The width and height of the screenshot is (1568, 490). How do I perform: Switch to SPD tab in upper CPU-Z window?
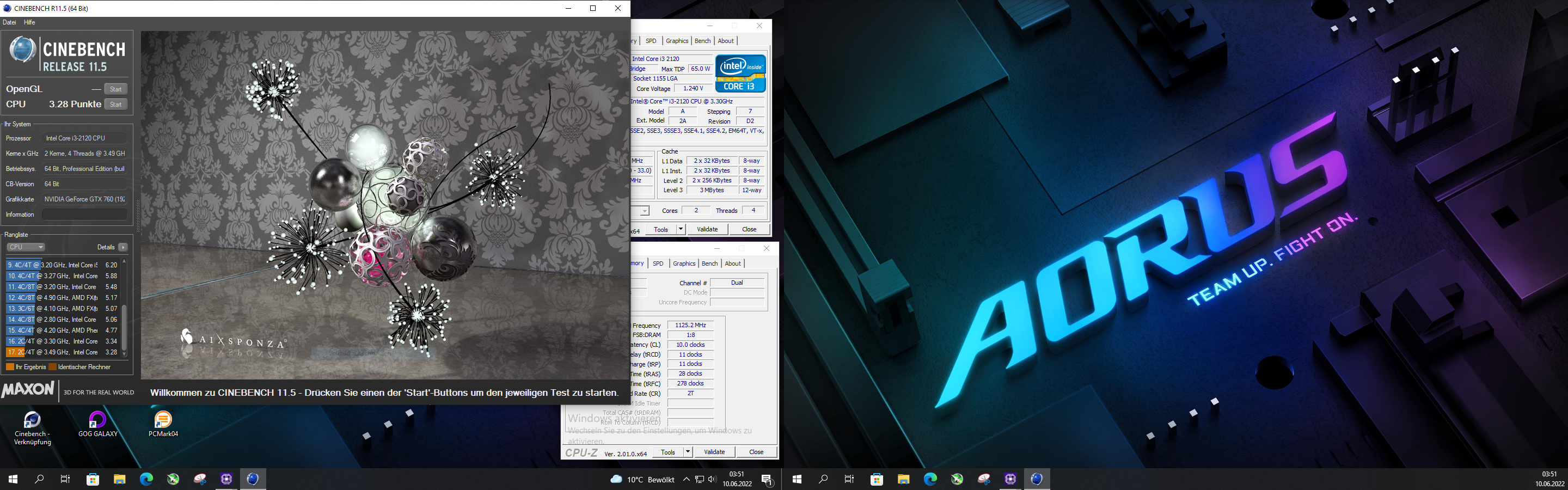pyautogui.click(x=651, y=41)
